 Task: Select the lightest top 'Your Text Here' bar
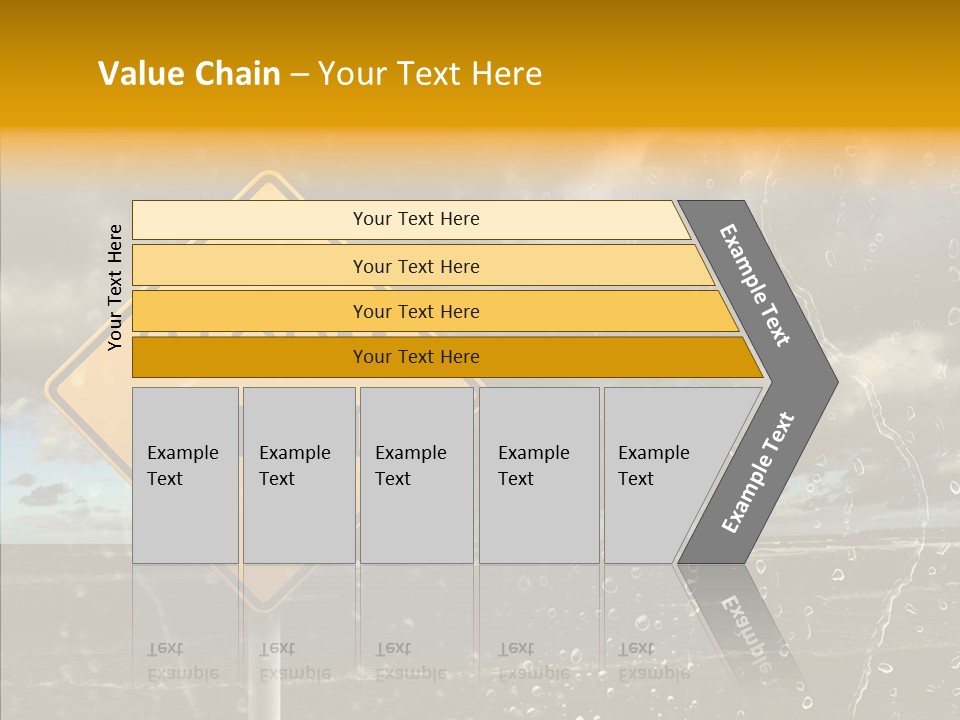click(x=415, y=219)
